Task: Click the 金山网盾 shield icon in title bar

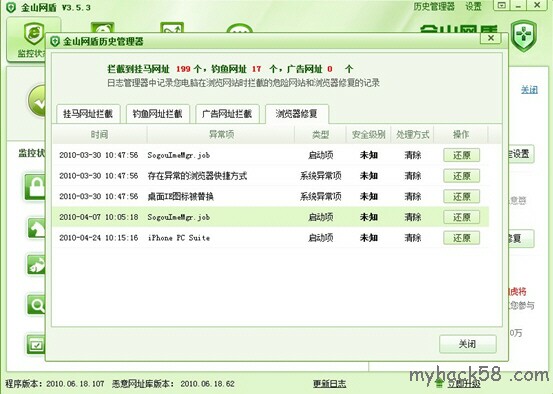Action: tap(11, 7)
